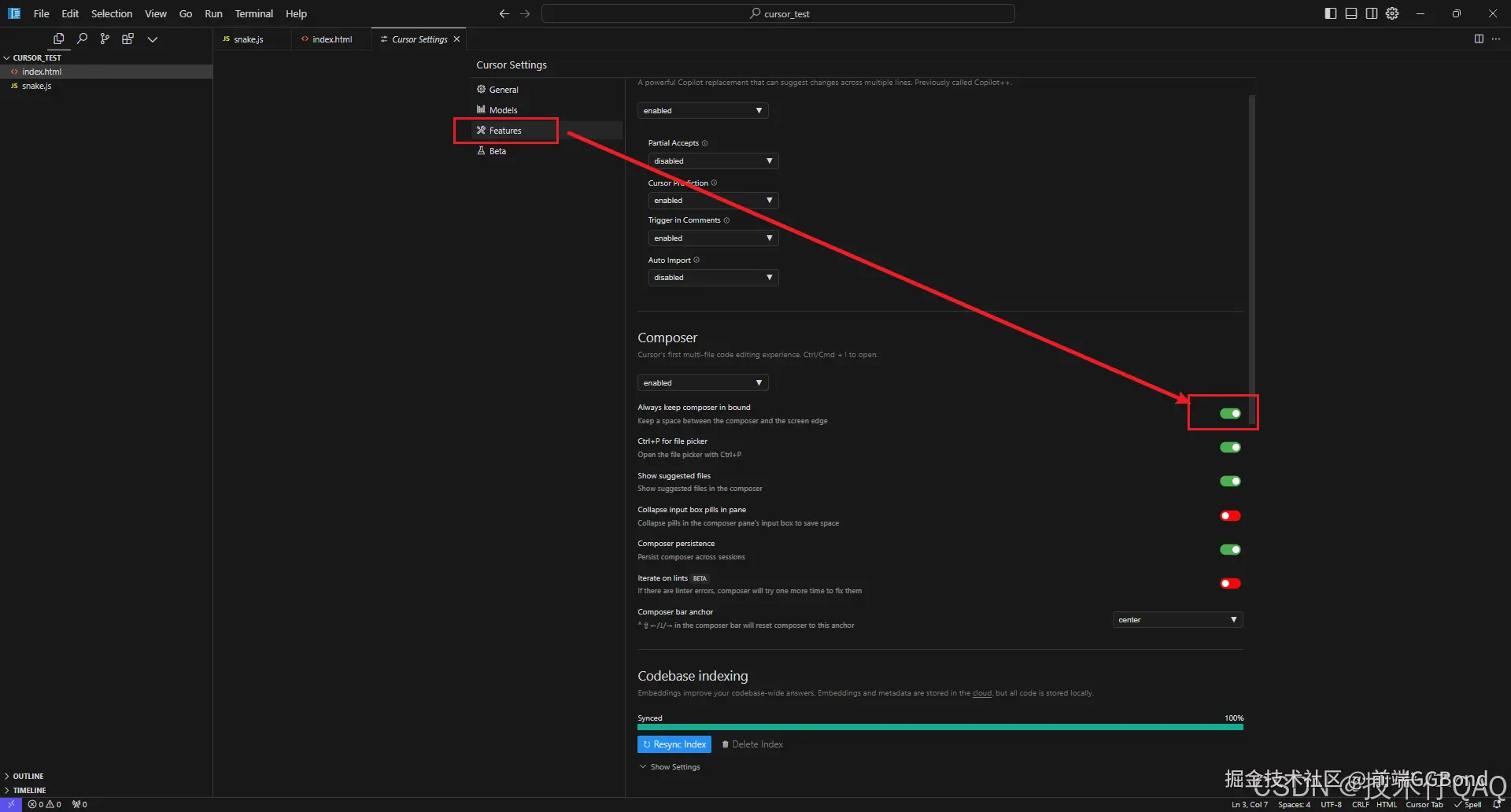Go back with the left arrow
The image size is (1511, 812).
click(x=504, y=13)
